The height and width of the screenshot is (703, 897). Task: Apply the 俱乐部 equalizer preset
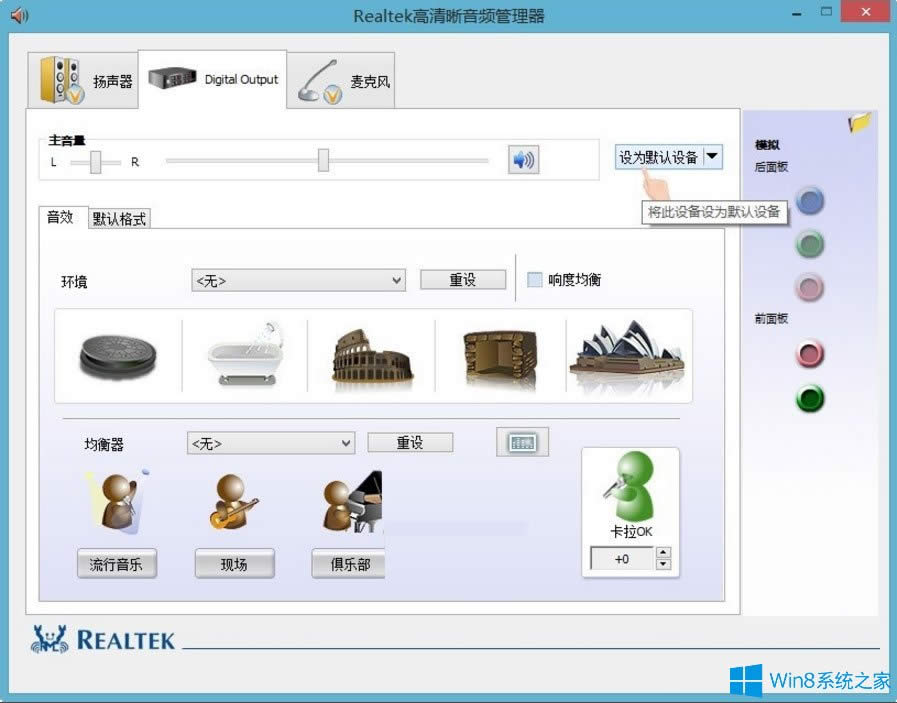pyautogui.click(x=348, y=564)
